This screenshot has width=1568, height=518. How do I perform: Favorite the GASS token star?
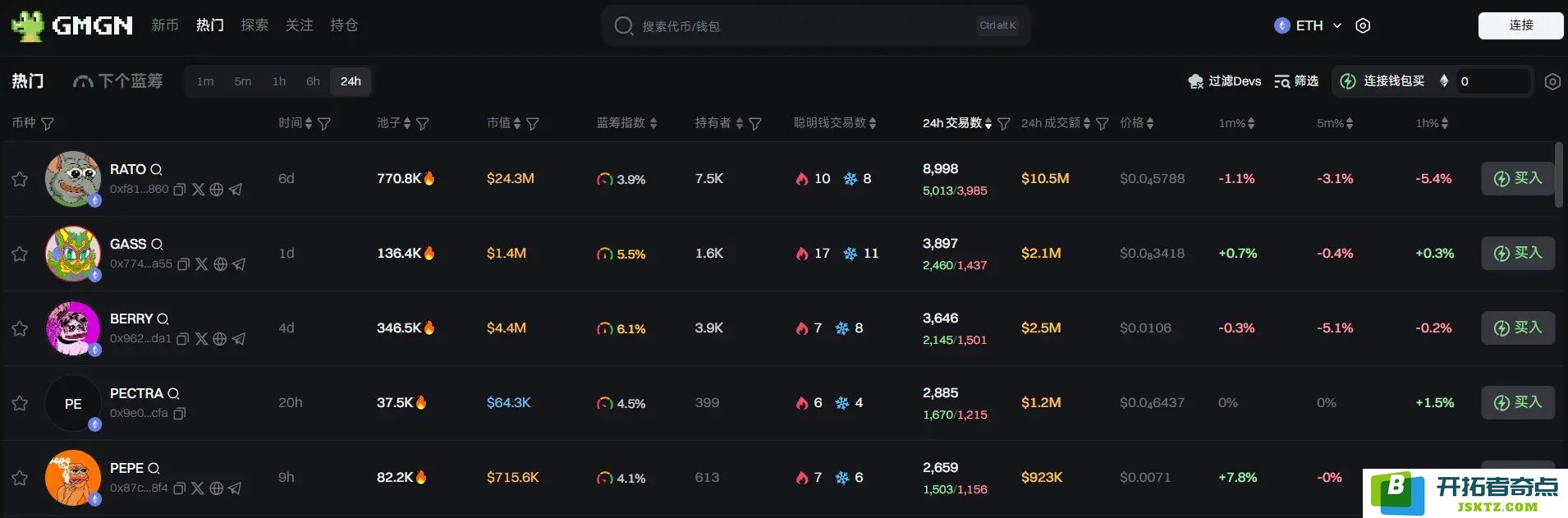20,254
